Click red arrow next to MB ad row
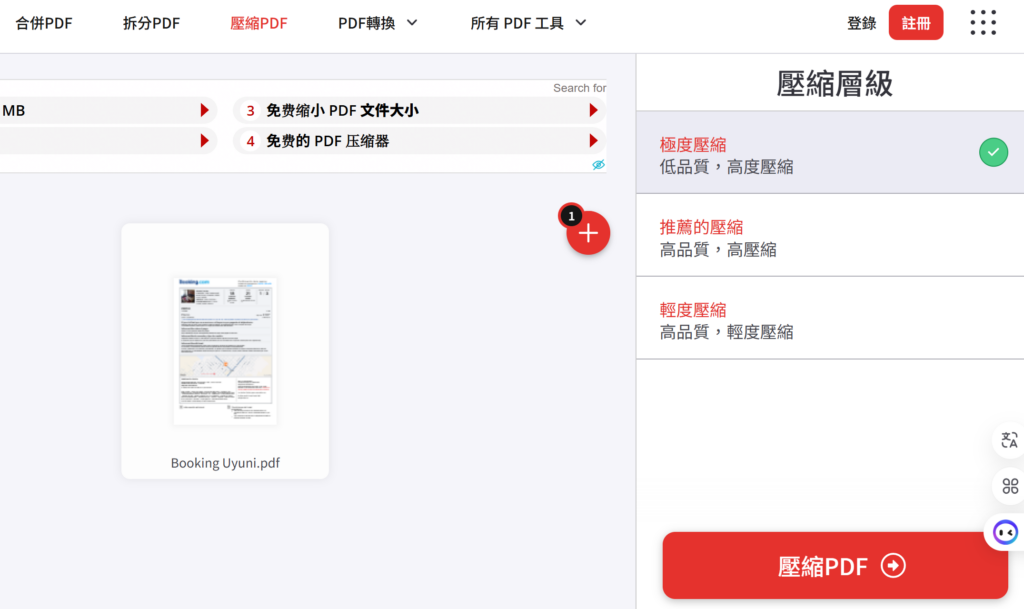This screenshot has width=1024, height=609. click(x=205, y=110)
